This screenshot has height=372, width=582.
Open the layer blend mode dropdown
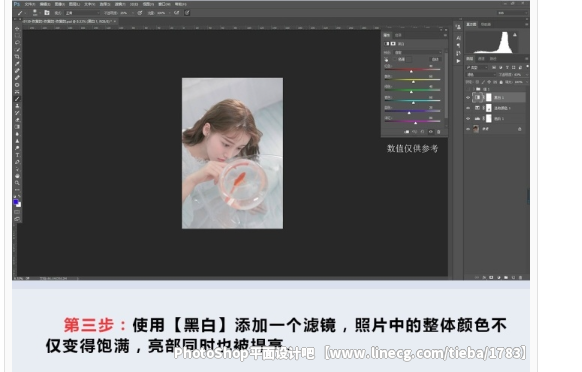(481, 75)
